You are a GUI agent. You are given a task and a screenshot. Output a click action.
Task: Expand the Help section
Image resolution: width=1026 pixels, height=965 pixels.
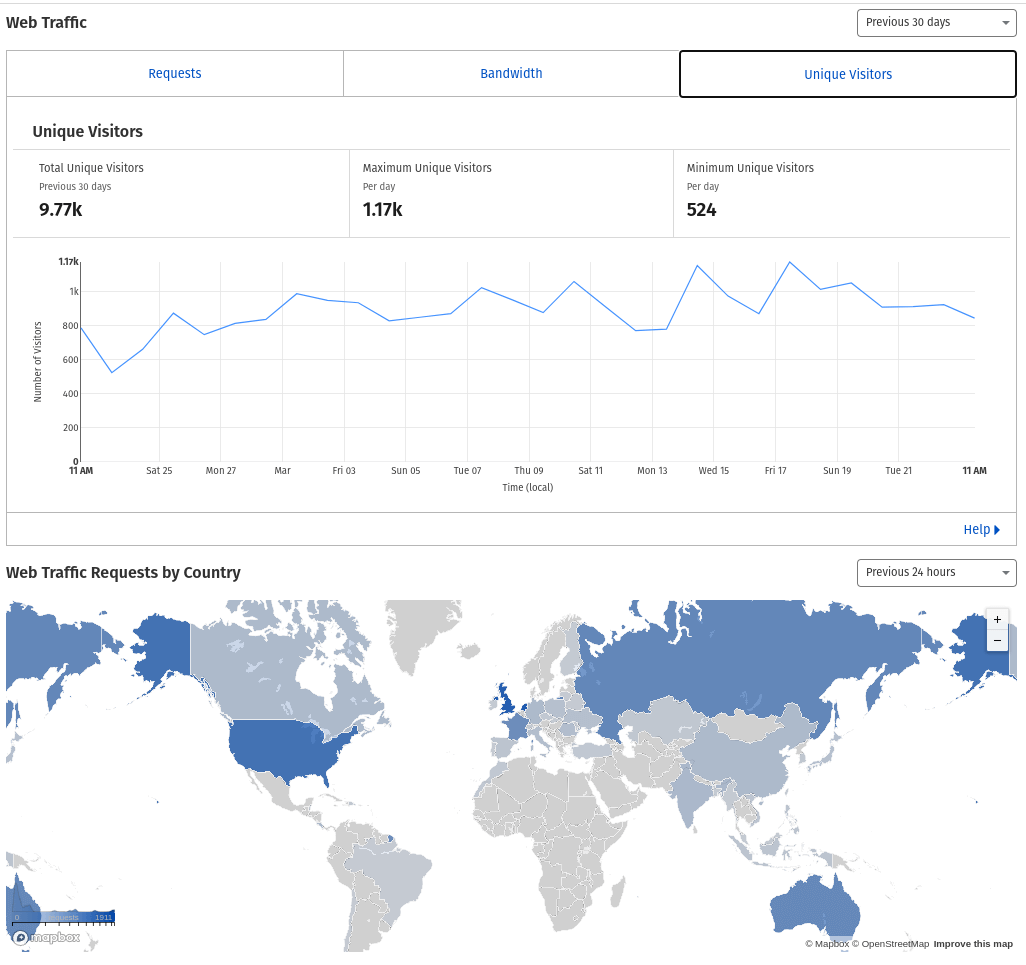(977, 530)
